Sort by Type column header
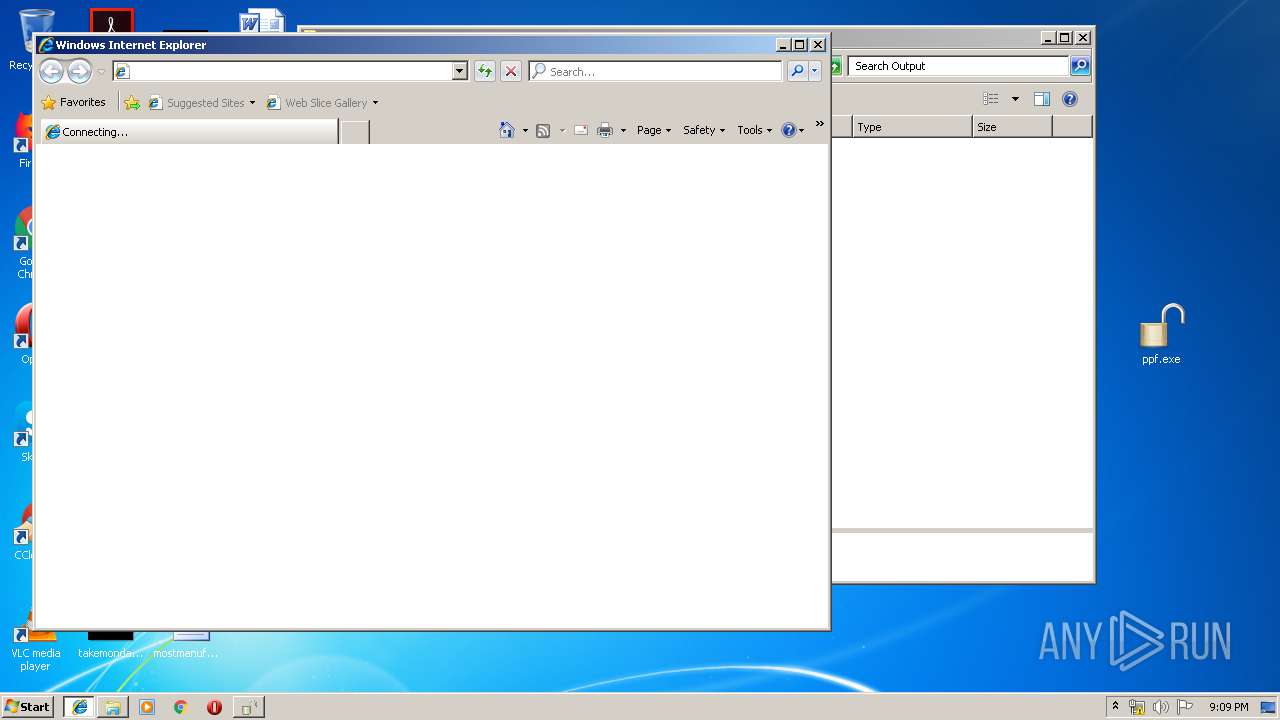This screenshot has width=1280, height=720. 912,127
